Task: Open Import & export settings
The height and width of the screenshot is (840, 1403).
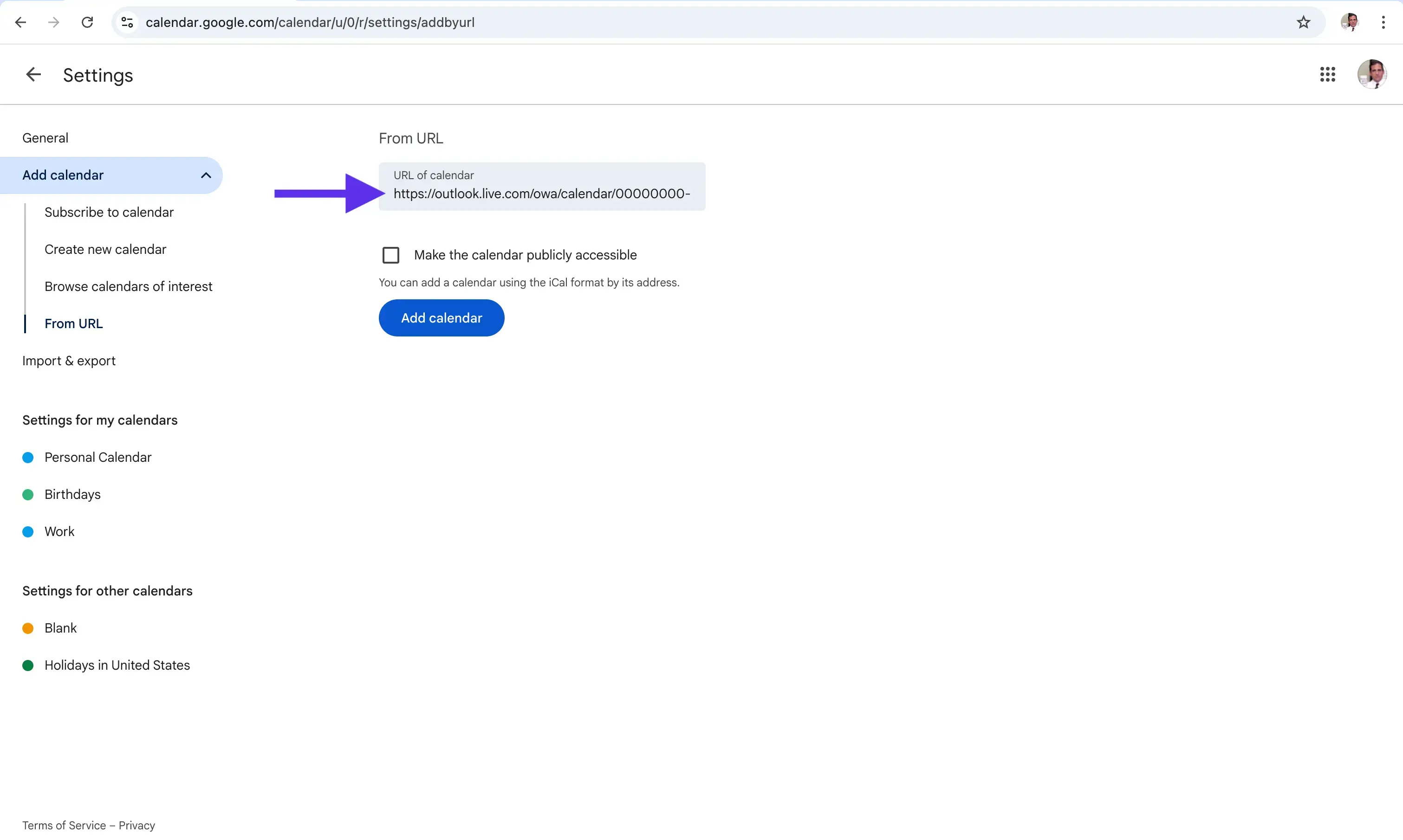Action: point(69,361)
